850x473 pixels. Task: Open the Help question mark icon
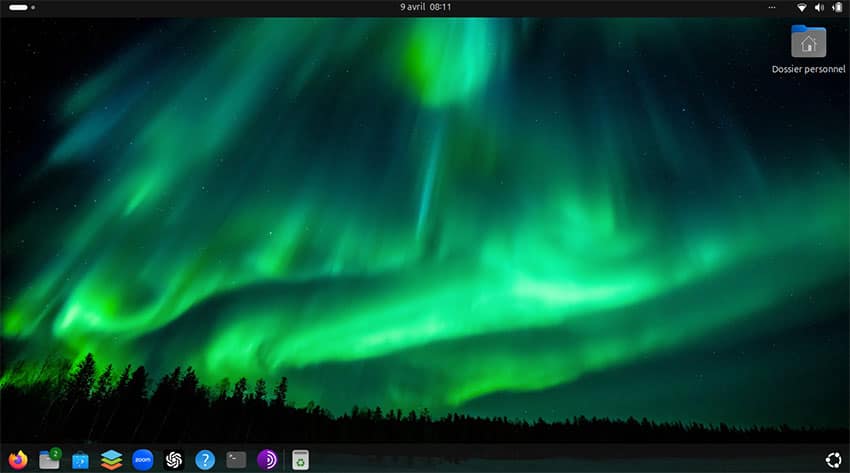(205, 460)
